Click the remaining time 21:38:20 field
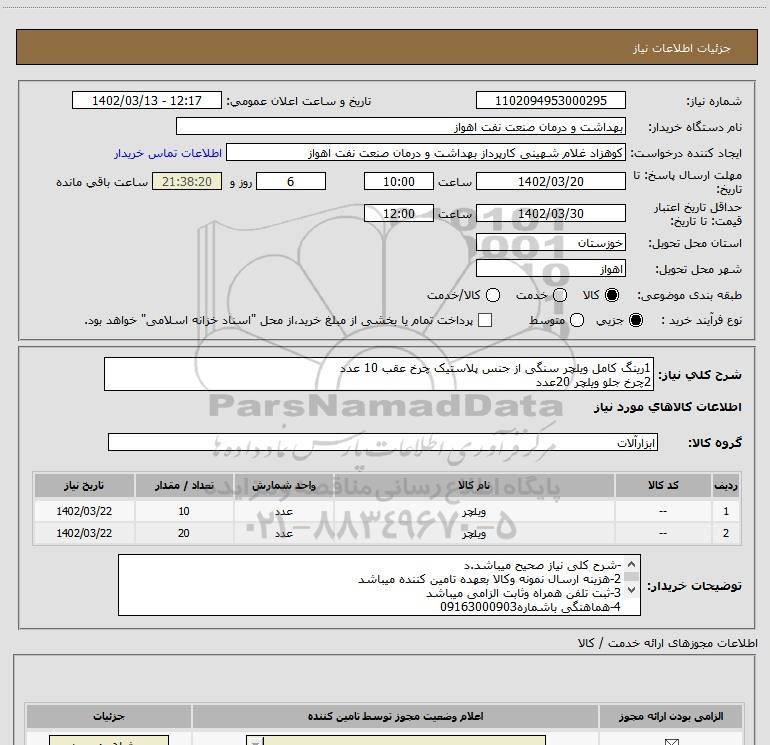Image resolution: width=770 pixels, height=745 pixels. click(187, 182)
